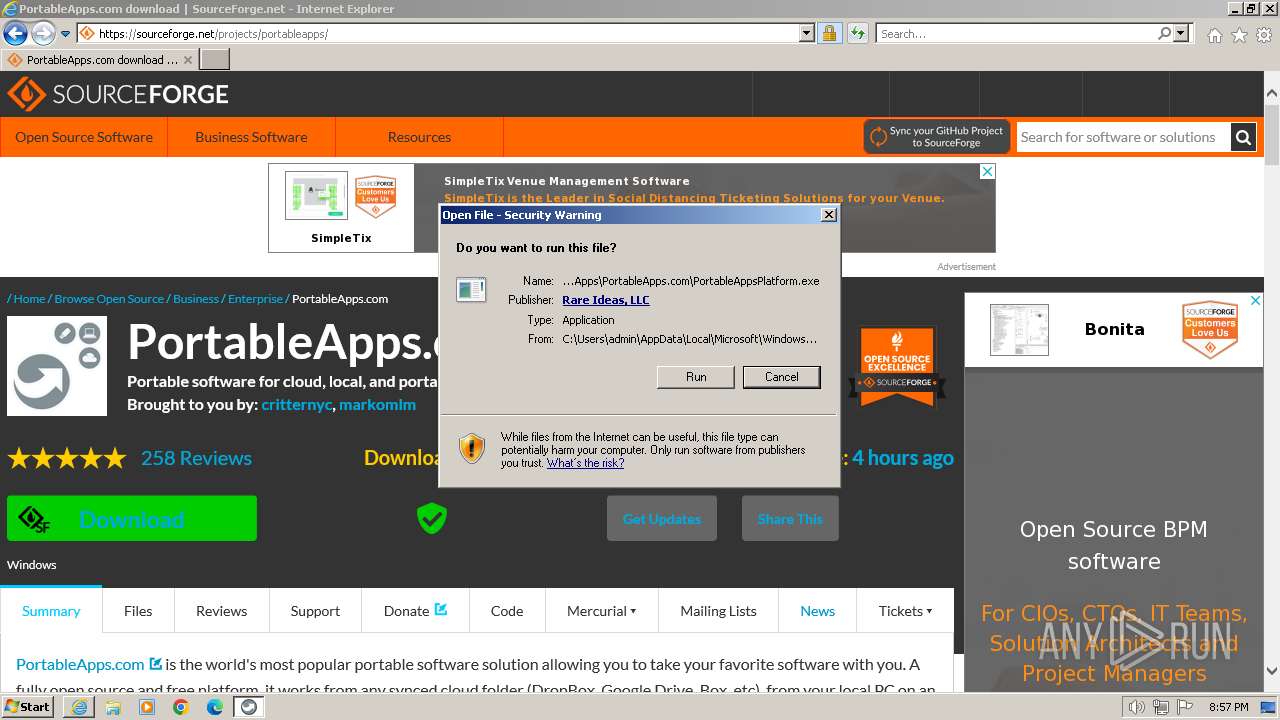Open the Rare Ideas, LLC publisher link
Screen dimensions: 1280x720
605,300
